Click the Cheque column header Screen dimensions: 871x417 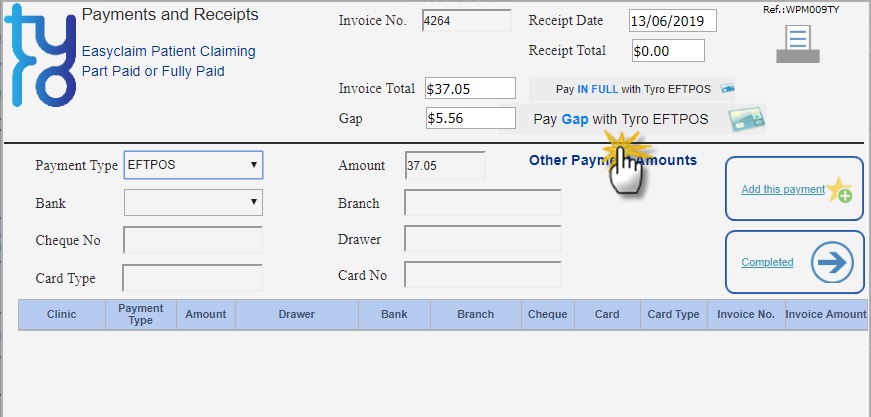tap(547, 314)
